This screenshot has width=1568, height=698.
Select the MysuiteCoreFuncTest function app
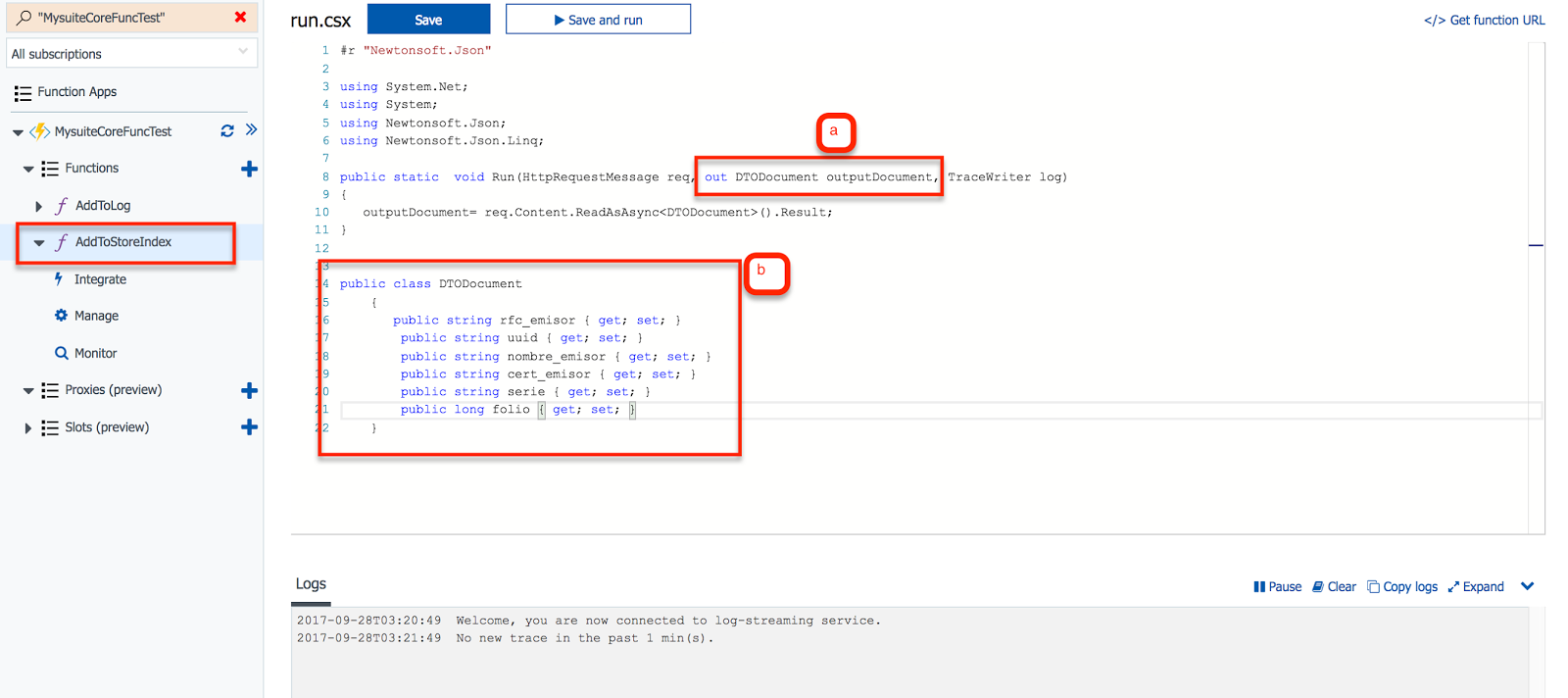113,131
